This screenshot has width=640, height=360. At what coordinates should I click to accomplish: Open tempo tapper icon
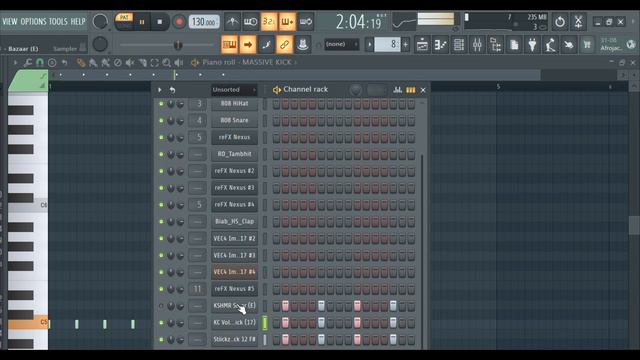(551, 44)
